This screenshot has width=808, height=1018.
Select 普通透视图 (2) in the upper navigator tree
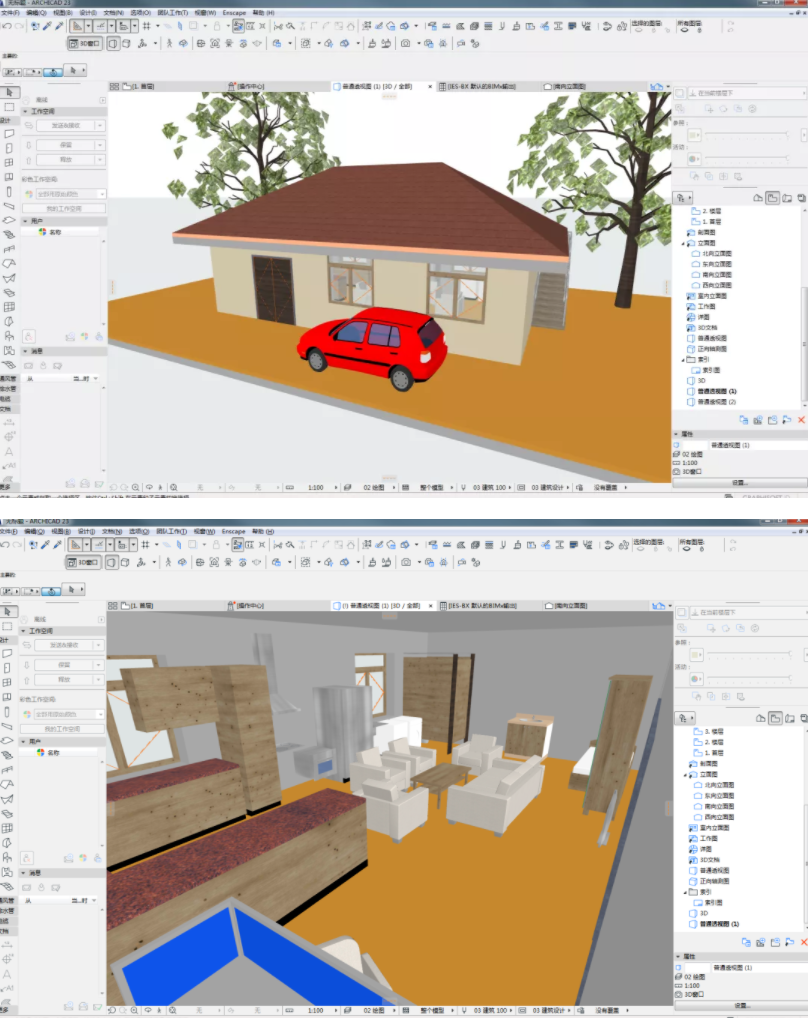716,402
